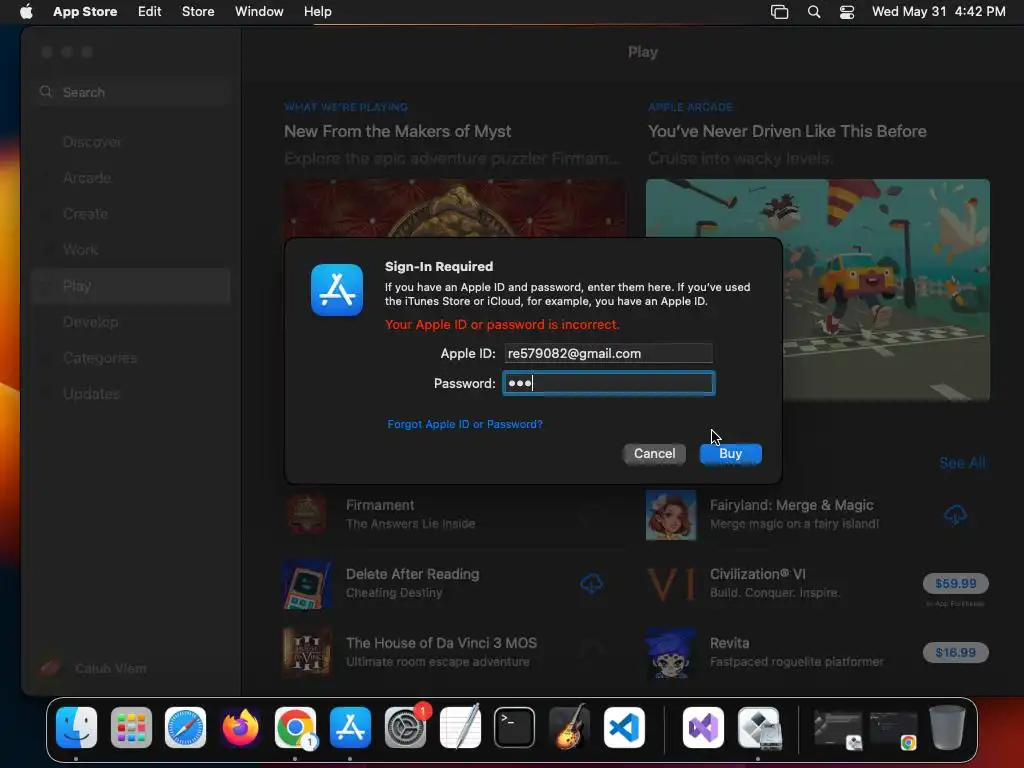Image resolution: width=1024 pixels, height=768 pixels.
Task: Click the Stage Manager icon in menu bar
Action: [779, 12]
